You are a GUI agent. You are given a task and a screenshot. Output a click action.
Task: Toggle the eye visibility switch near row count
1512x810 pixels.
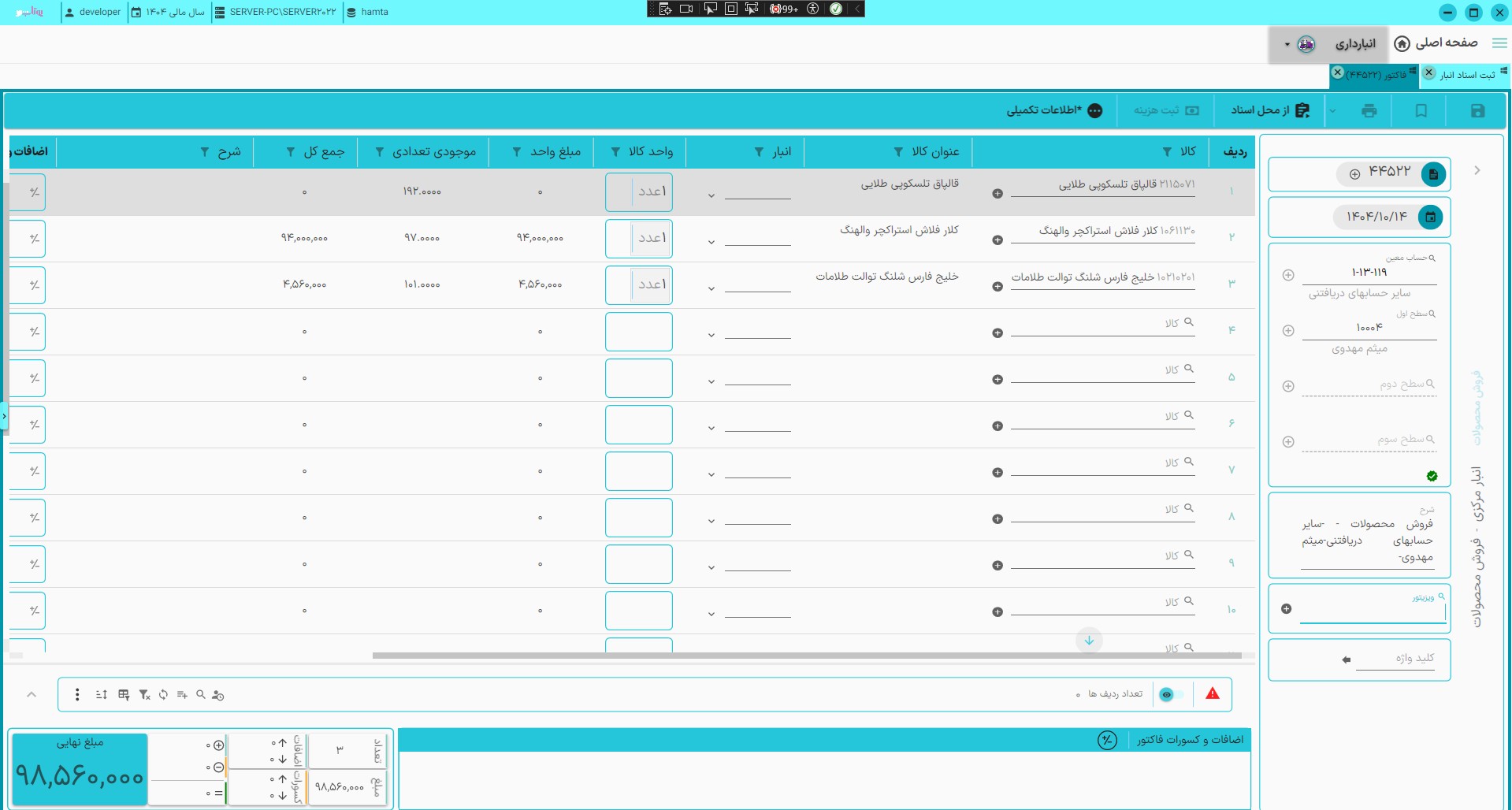[1170, 694]
